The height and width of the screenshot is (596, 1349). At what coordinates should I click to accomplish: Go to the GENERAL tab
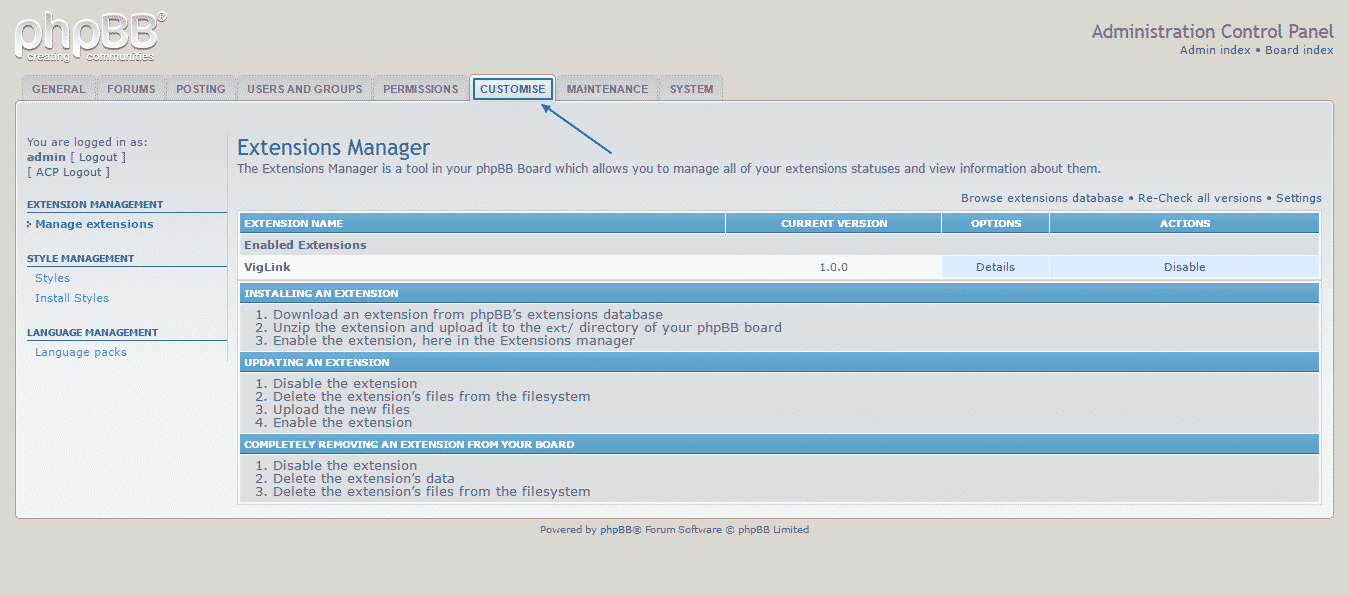tap(58, 88)
